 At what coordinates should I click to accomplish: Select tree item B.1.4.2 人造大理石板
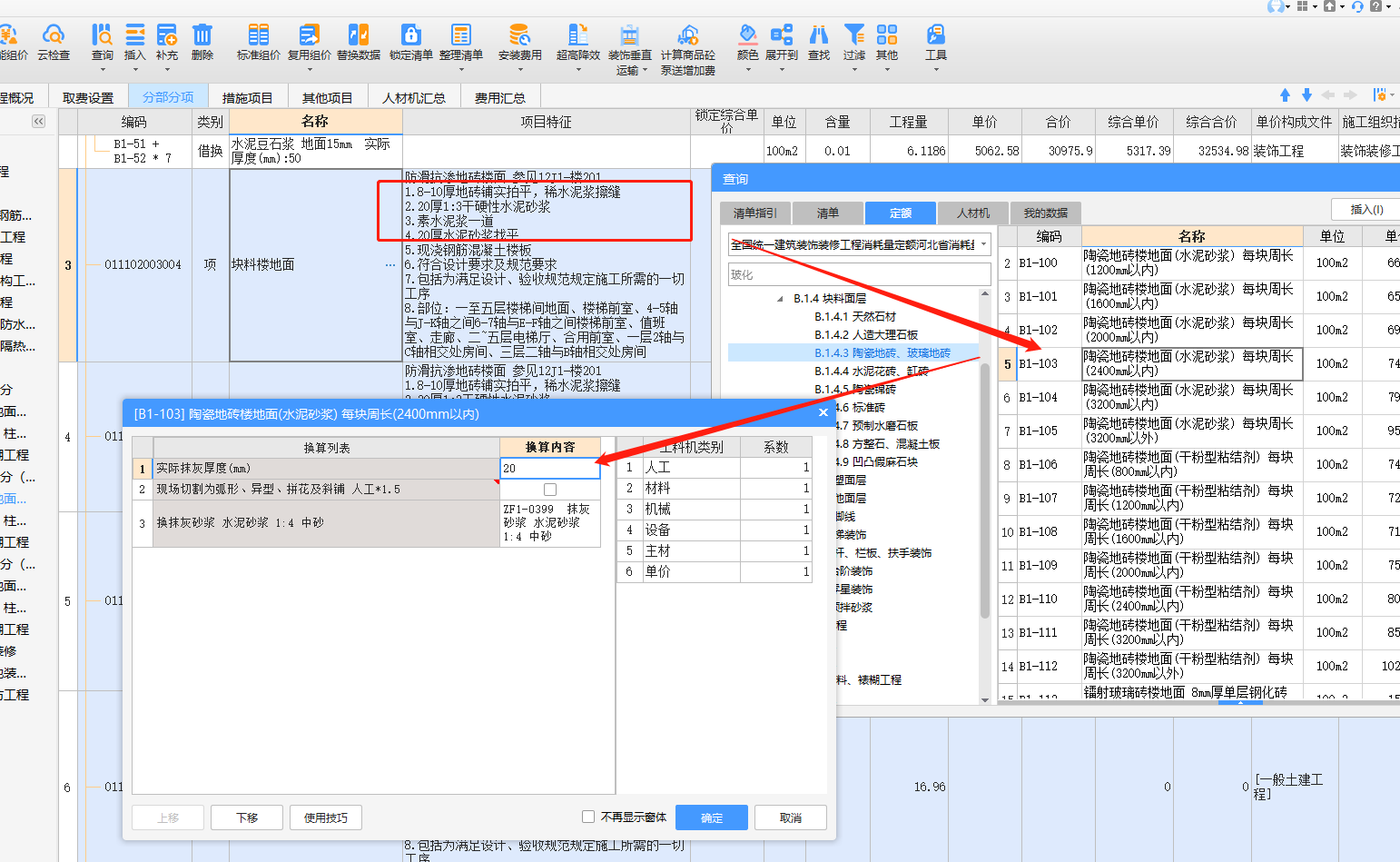[x=866, y=335]
